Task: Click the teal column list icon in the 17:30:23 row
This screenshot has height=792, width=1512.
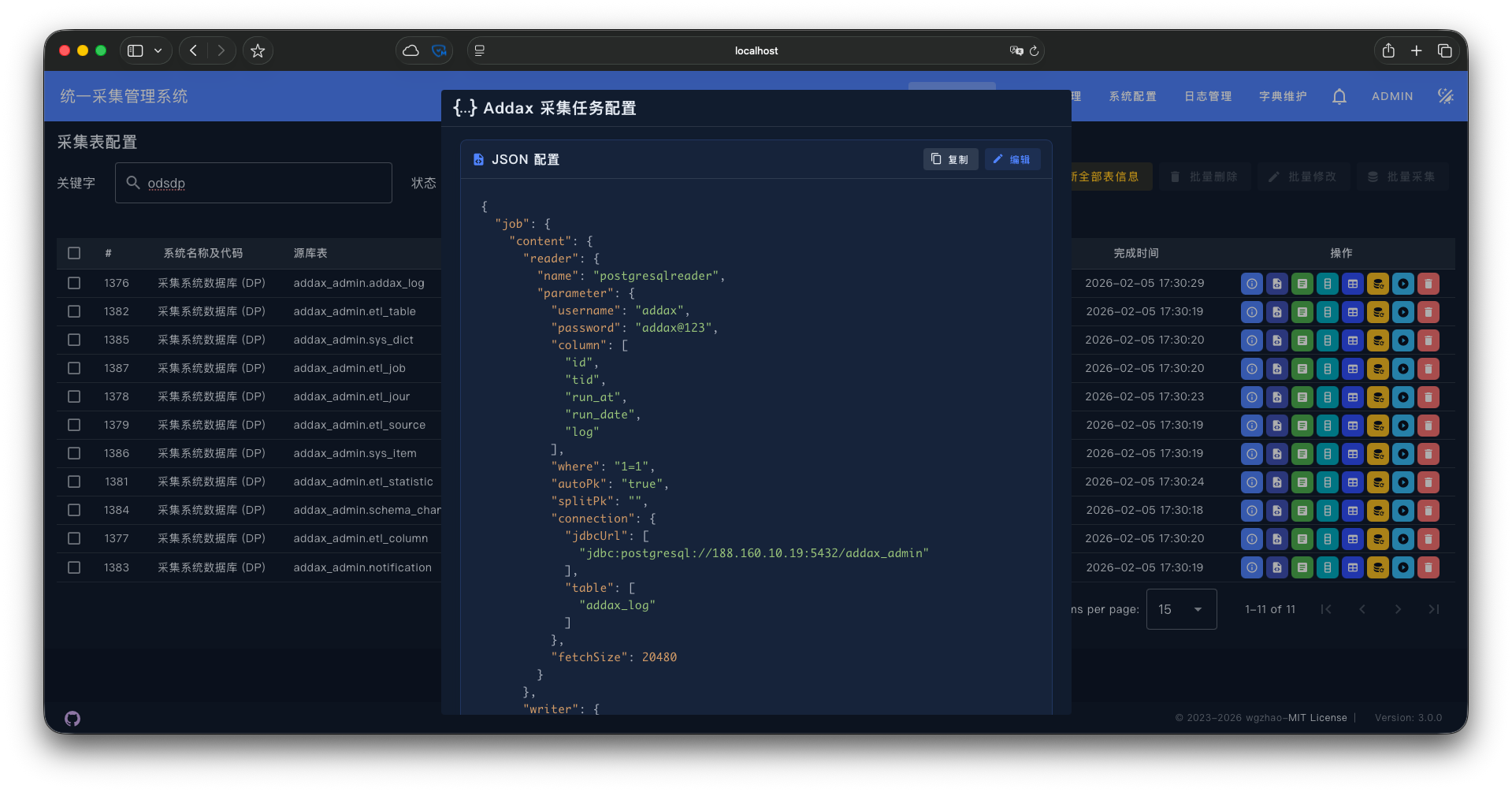Action: tap(1327, 397)
